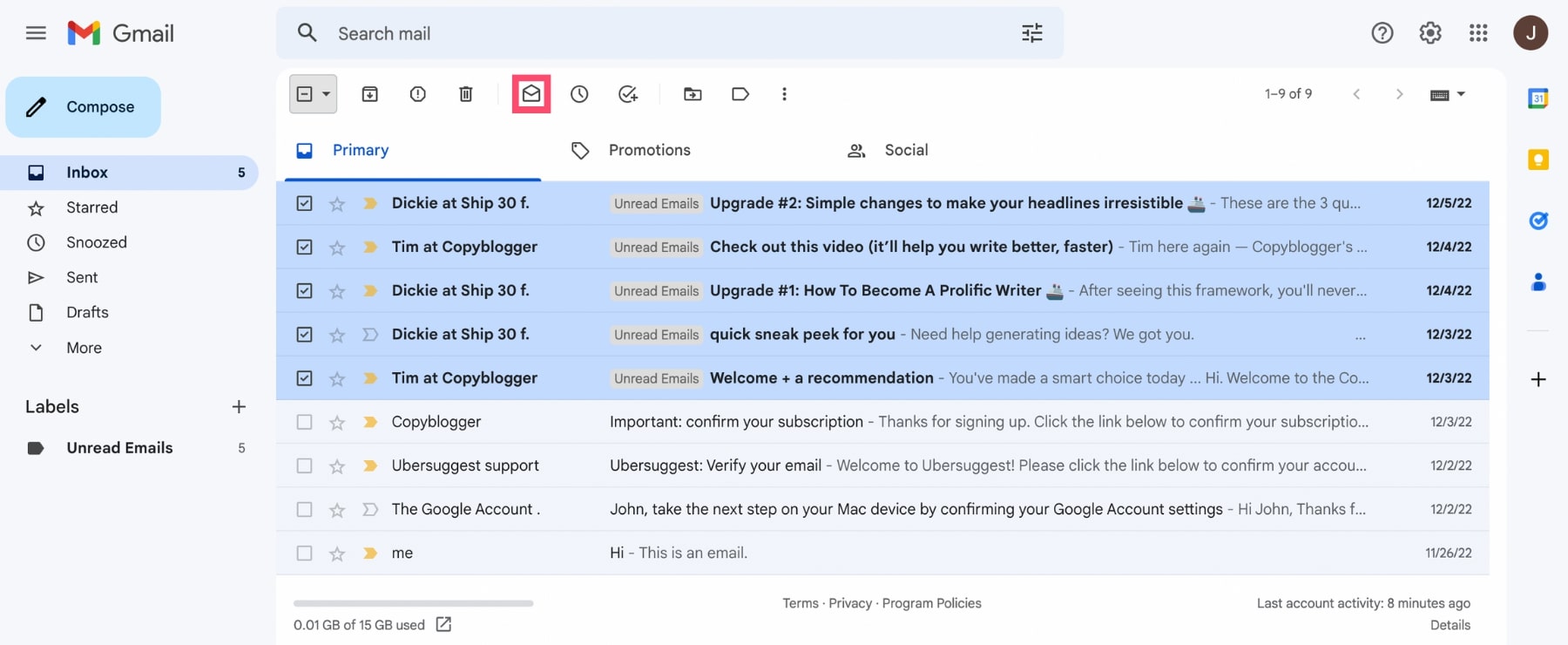
Task: Open the Labels tag icon in toolbar
Action: [x=740, y=94]
